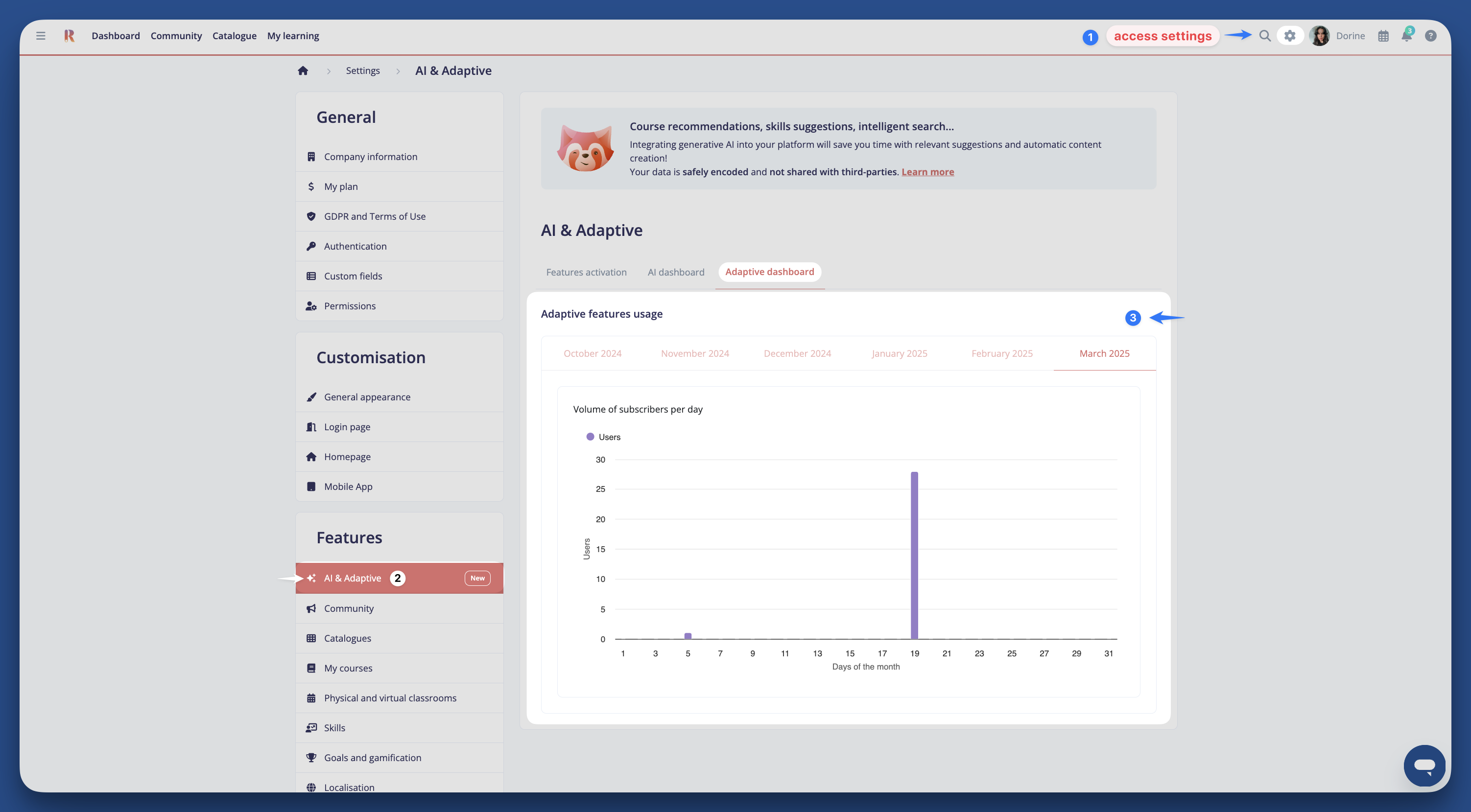The height and width of the screenshot is (812, 1471).
Task: Click the search magnifier icon
Action: tap(1264, 35)
